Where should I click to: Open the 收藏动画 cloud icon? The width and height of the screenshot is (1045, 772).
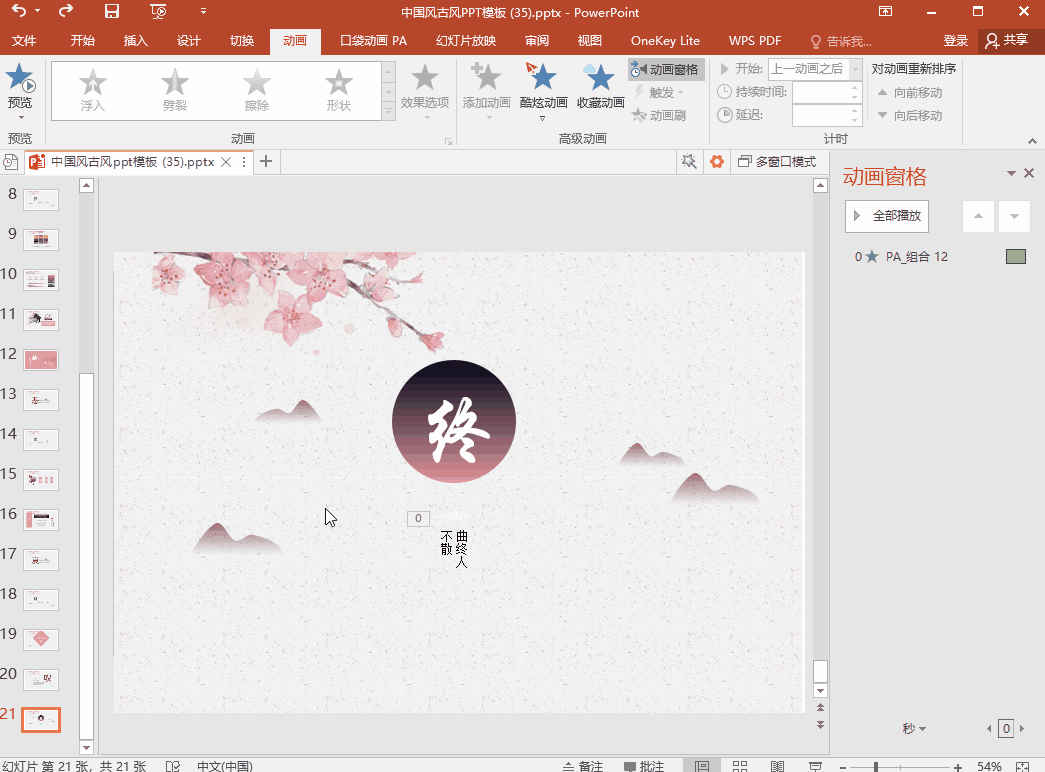(600, 78)
